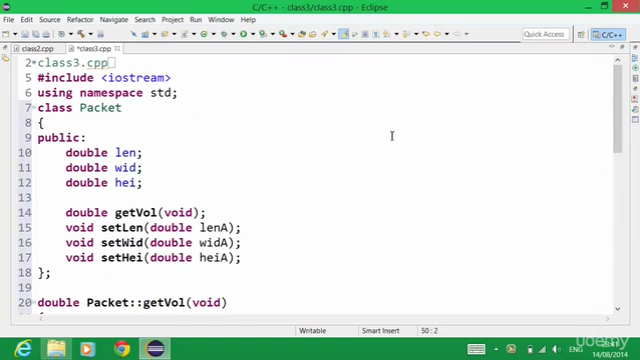Toggle Show Whitespace Characters button
640x360 pixels.
point(376,34)
